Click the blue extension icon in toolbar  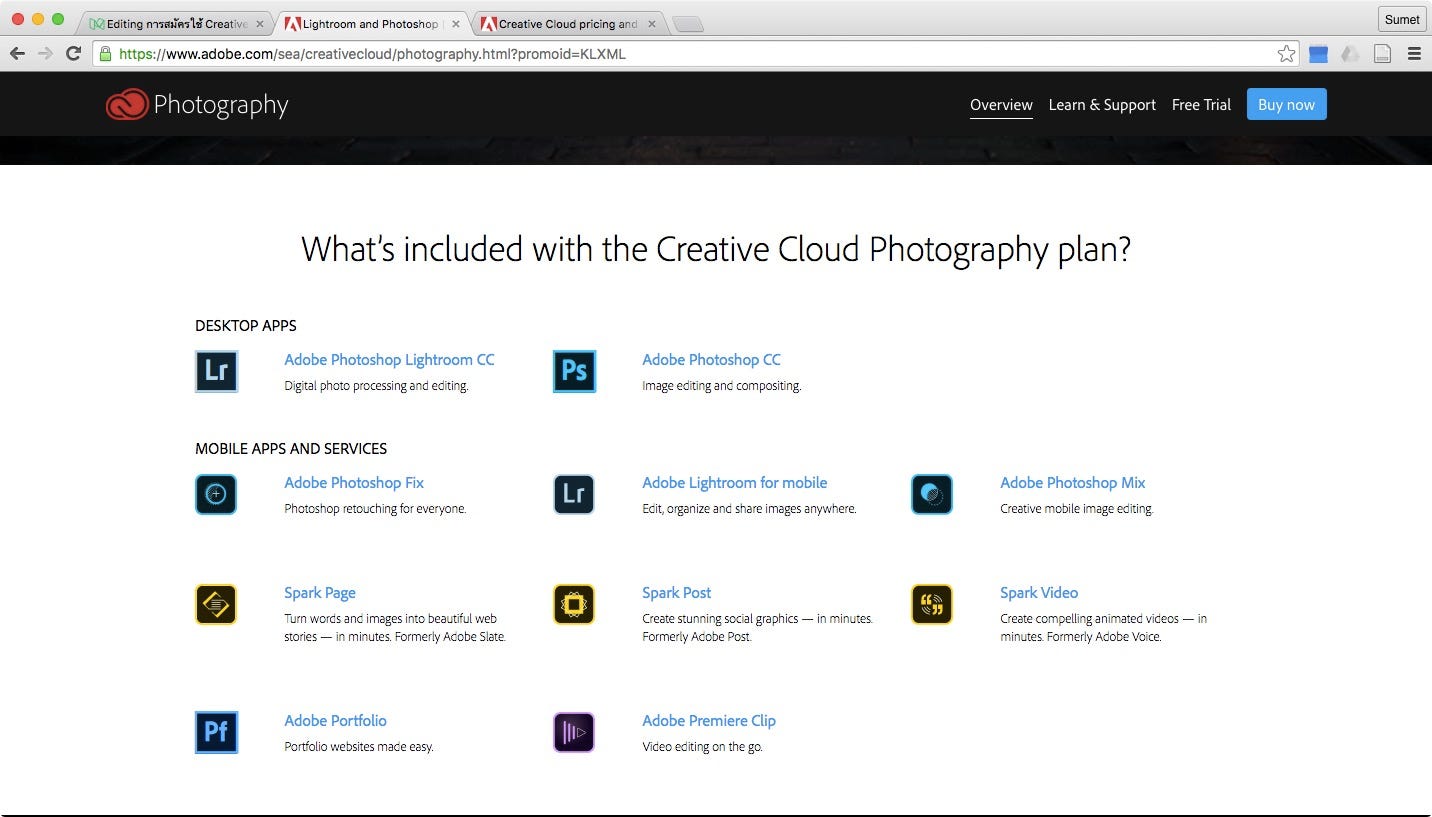click(1318, 54)
